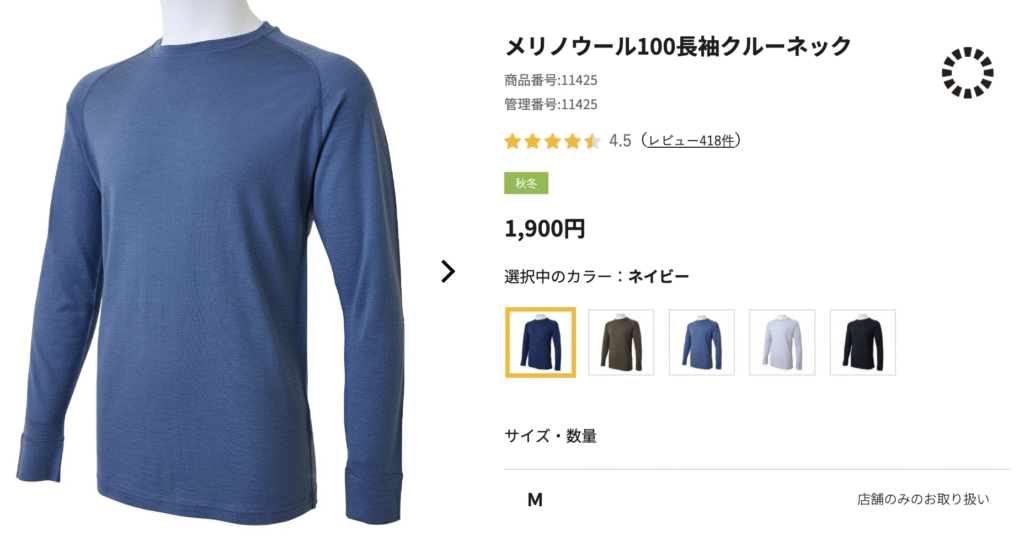1024x536 pixels.
Task: Click the 選択中のカラー：ネイビー label
Action: (596, 277)
